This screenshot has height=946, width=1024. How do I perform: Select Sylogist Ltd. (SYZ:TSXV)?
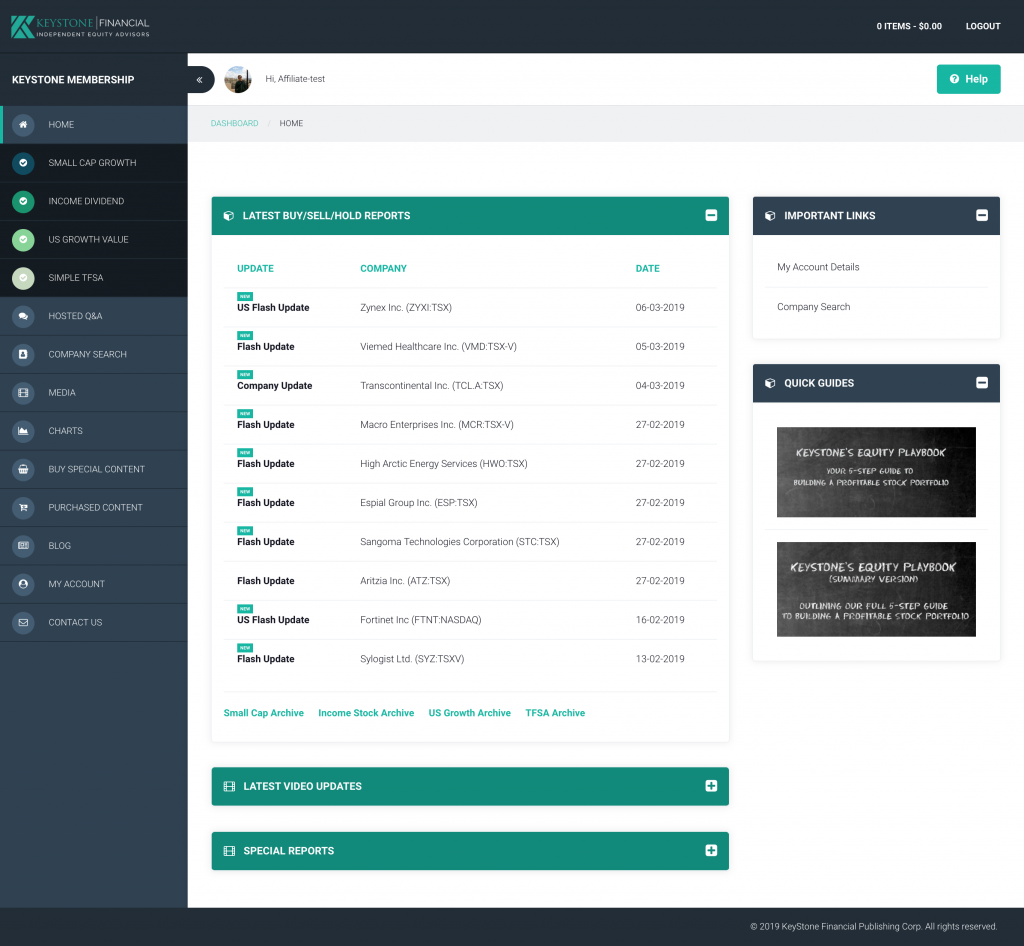click(412, 659)
